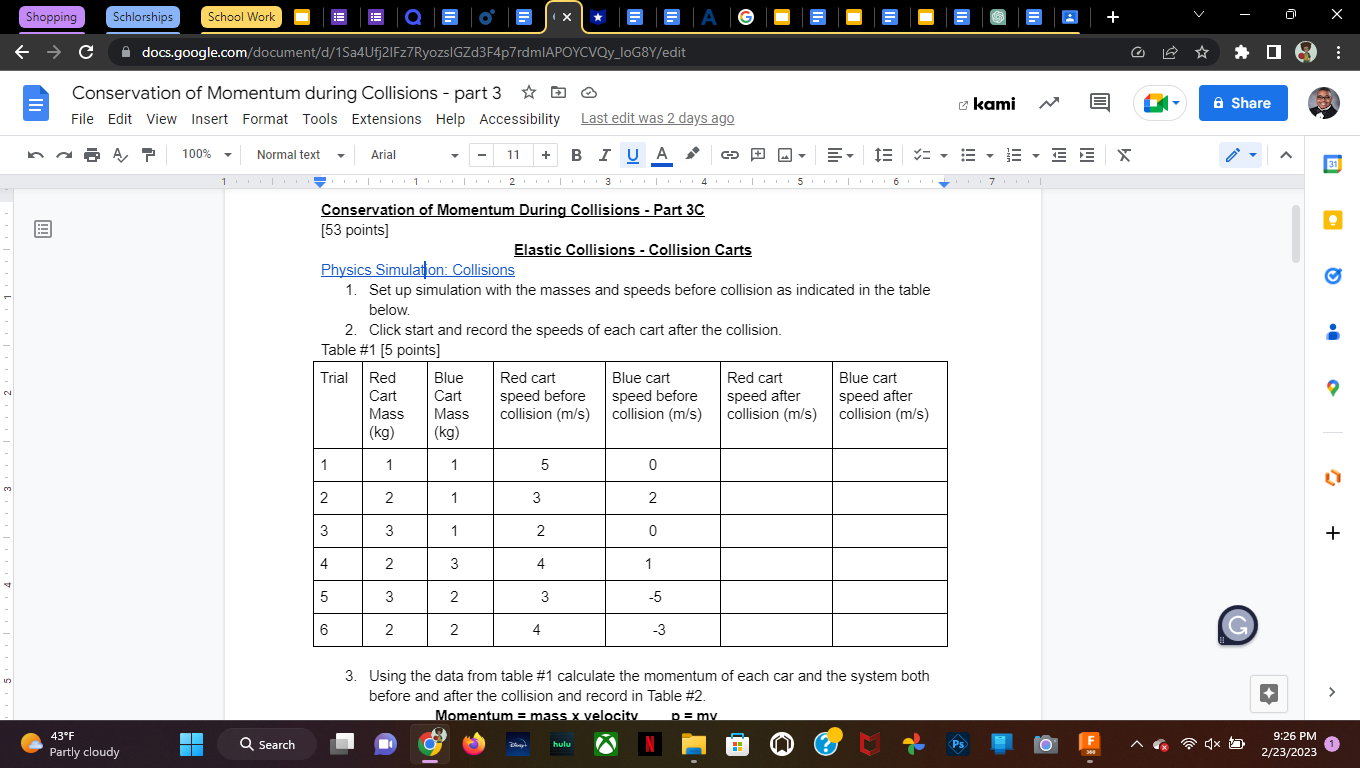Apply italic formatting
Image resolution: width=1360 pixels, height=768 pixels.
604,155
